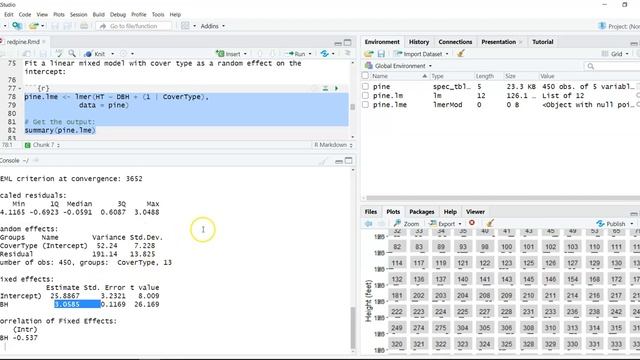640x360 pixels.
Task: Open the Grid view dropdown
Action: point(615,54)
